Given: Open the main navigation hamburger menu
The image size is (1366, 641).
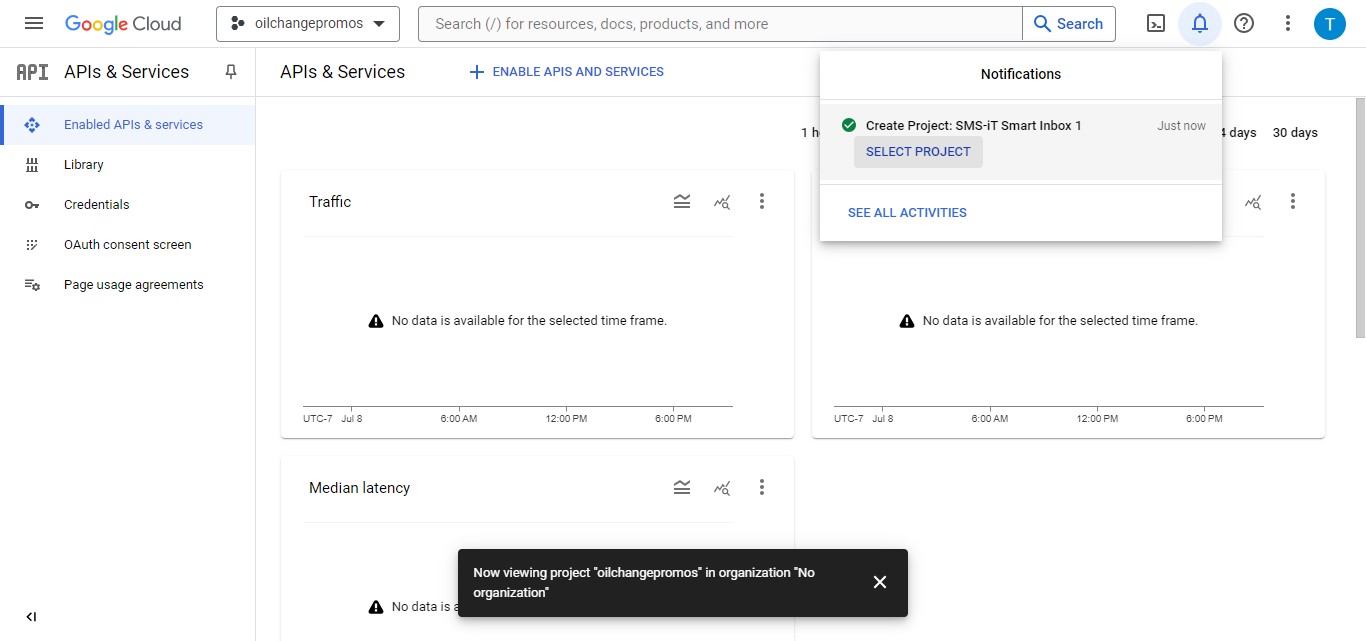Looking at the screenshot, I should coord(33,23).
